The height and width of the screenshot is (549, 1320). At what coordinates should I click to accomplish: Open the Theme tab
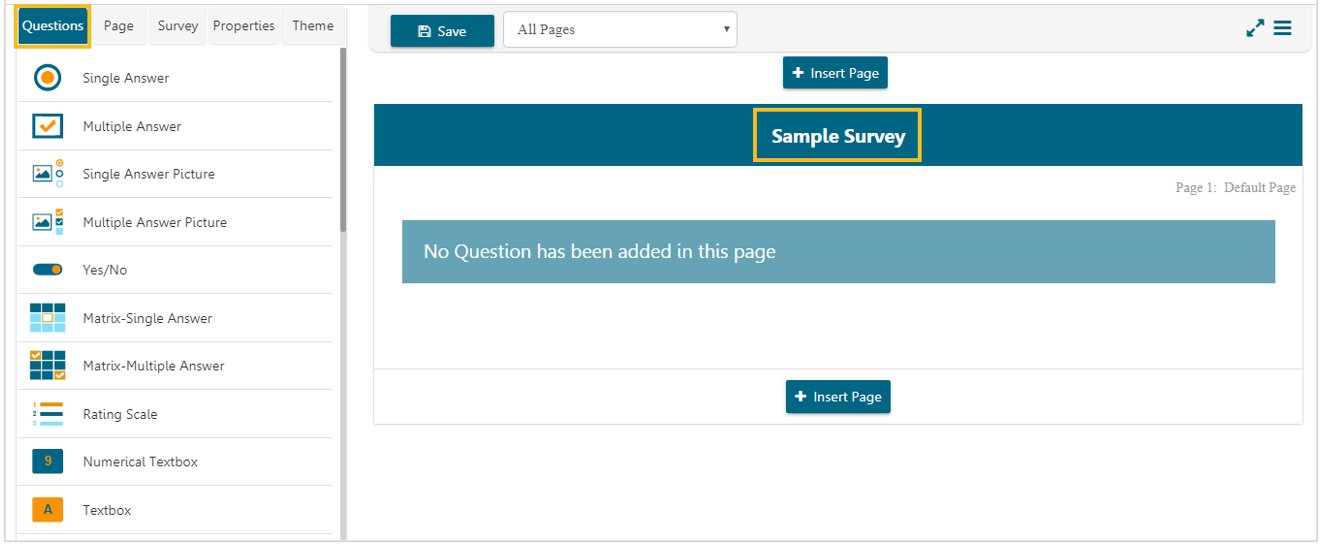tap(313, 26)
